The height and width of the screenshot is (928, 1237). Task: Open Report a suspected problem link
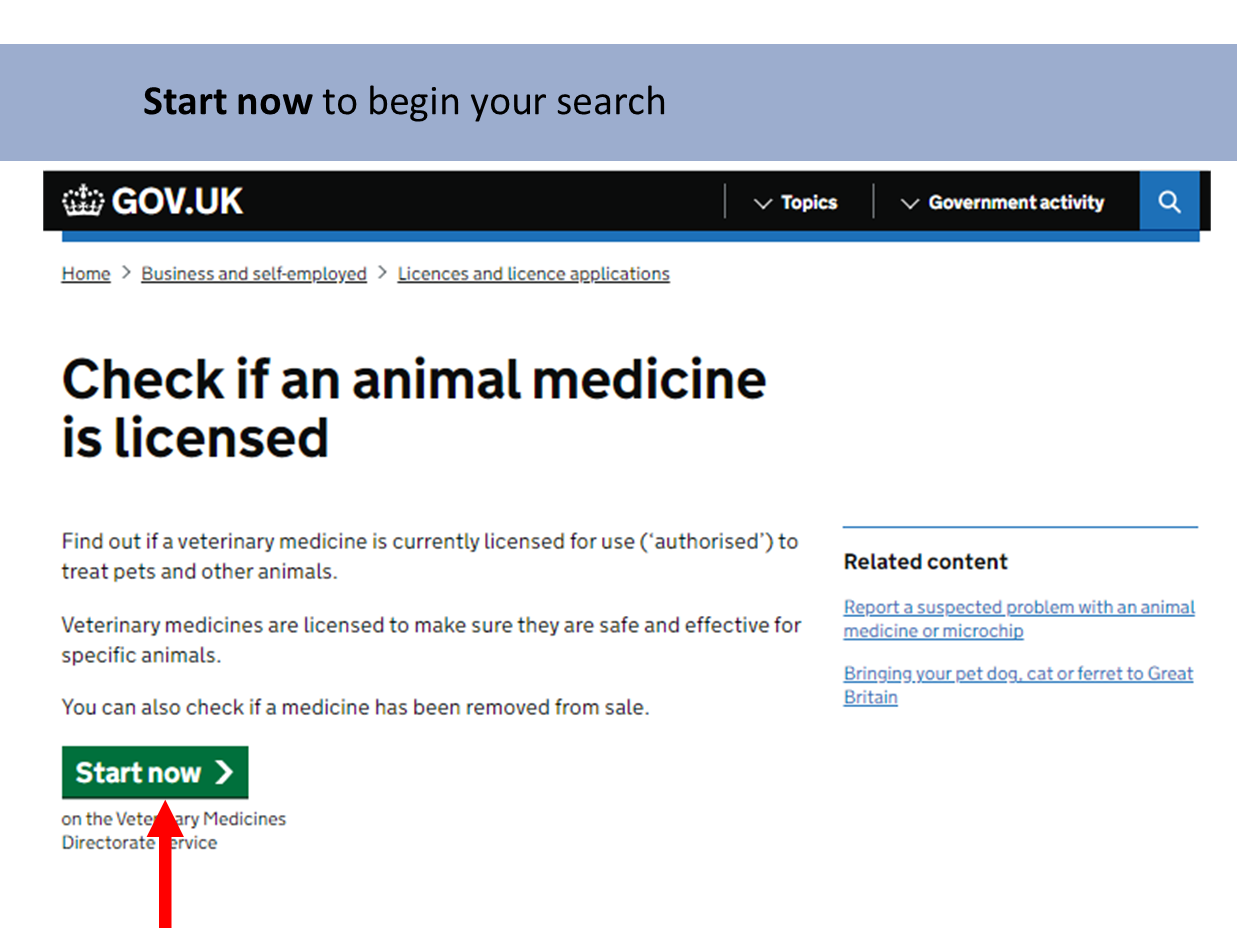[1019, 619]
